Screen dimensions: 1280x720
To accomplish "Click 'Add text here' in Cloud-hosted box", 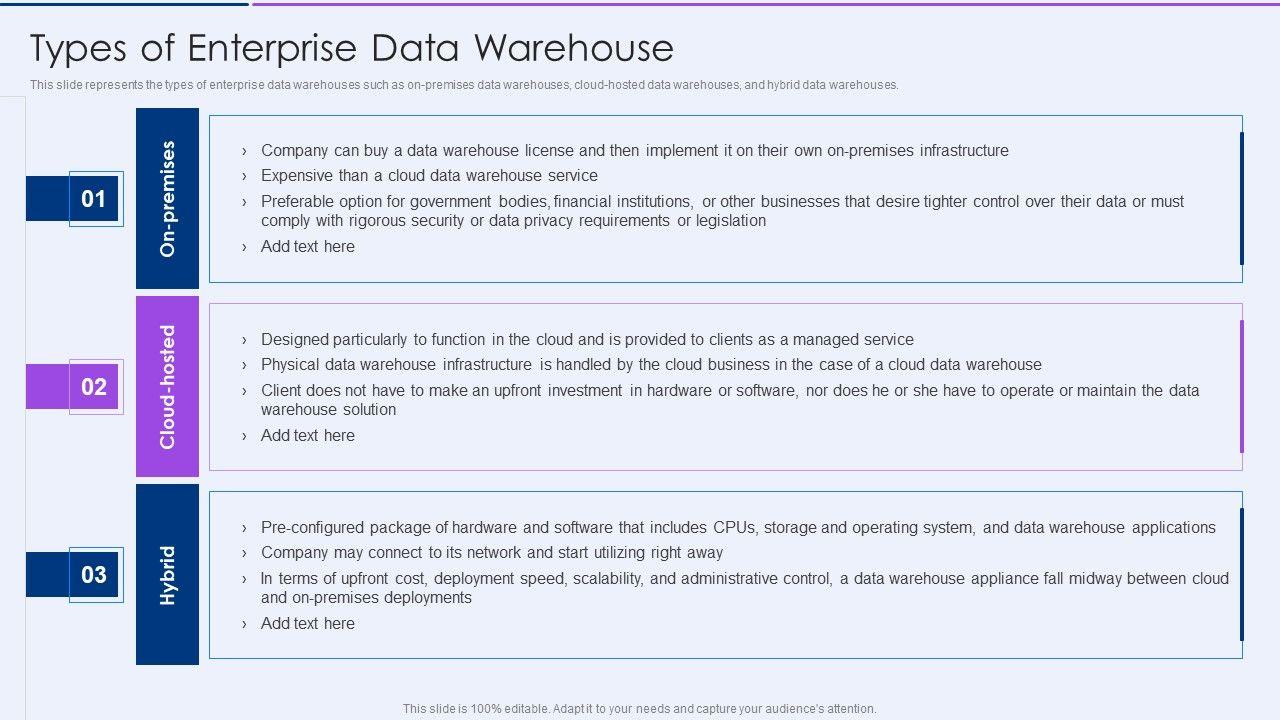I will click(307, 436).
